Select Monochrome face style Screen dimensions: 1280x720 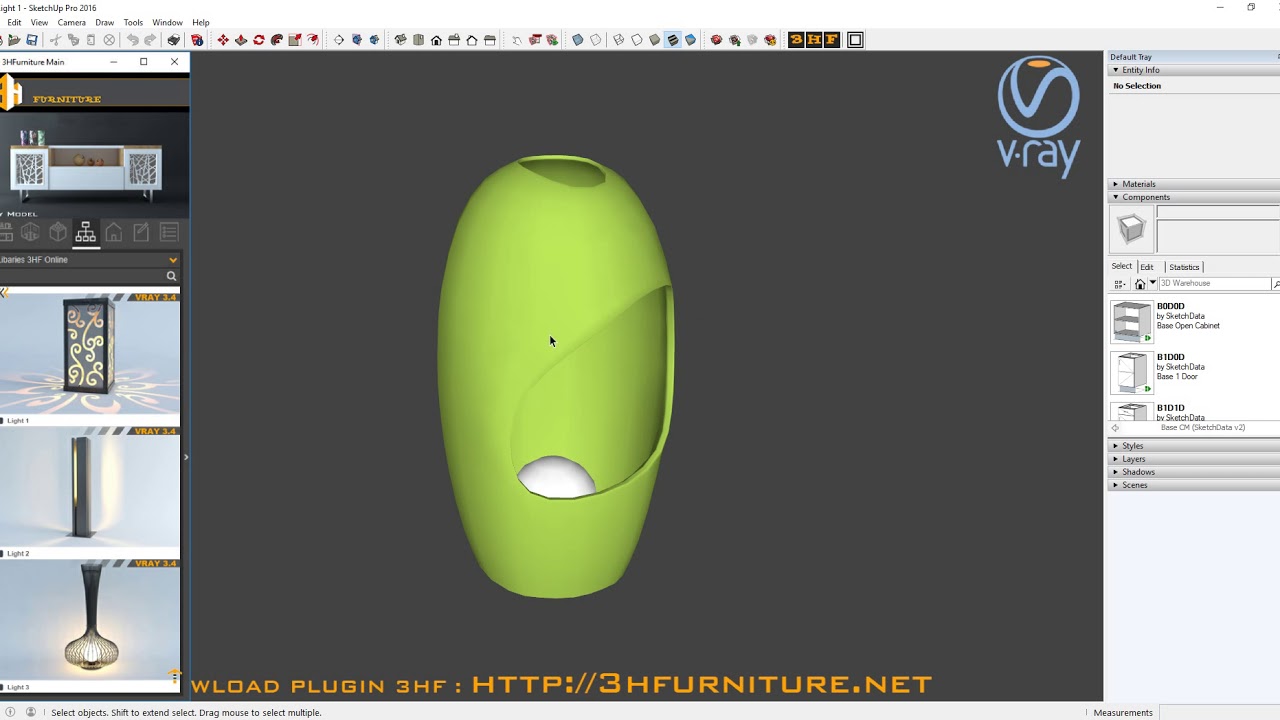691,40
